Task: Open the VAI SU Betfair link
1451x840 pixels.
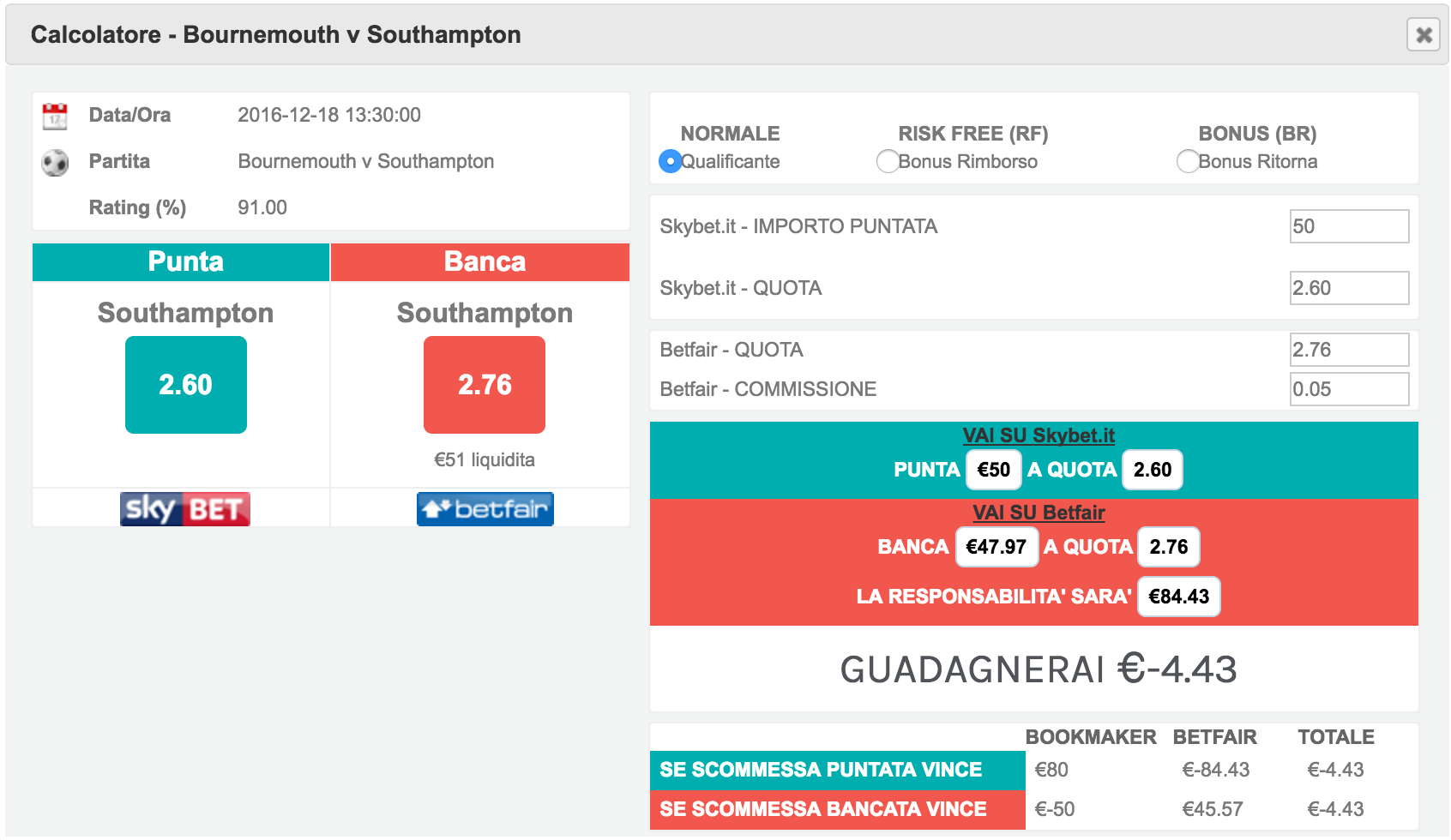Action: click(x=1039, y=513)
